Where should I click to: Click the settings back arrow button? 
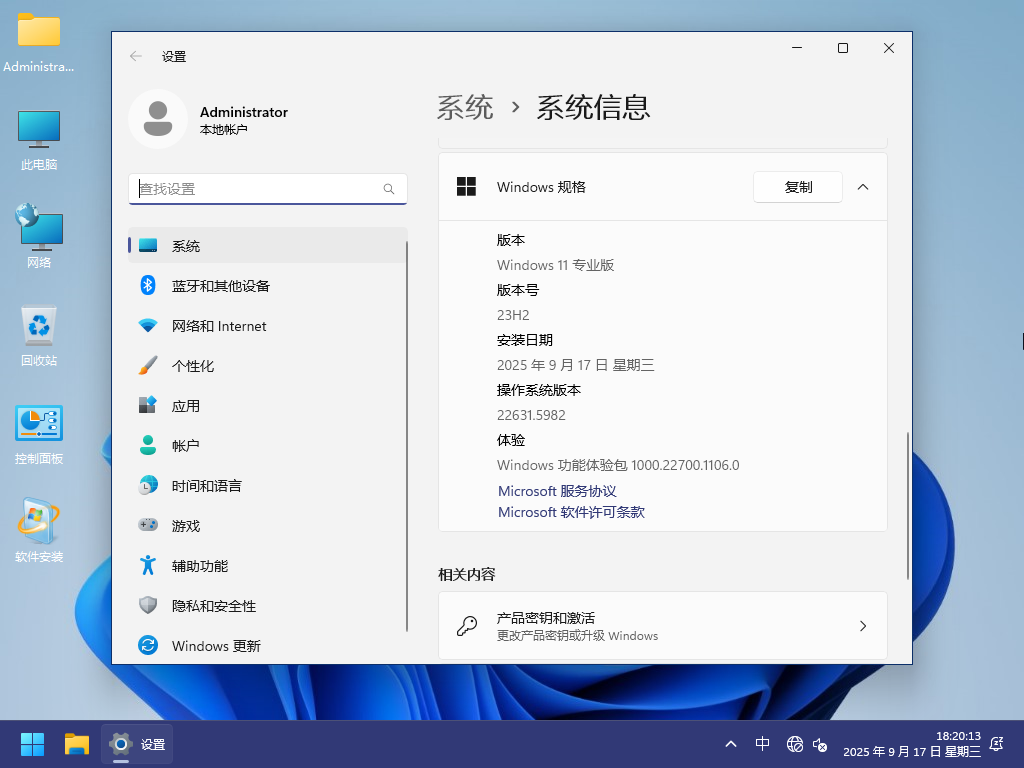pos(136,57)
